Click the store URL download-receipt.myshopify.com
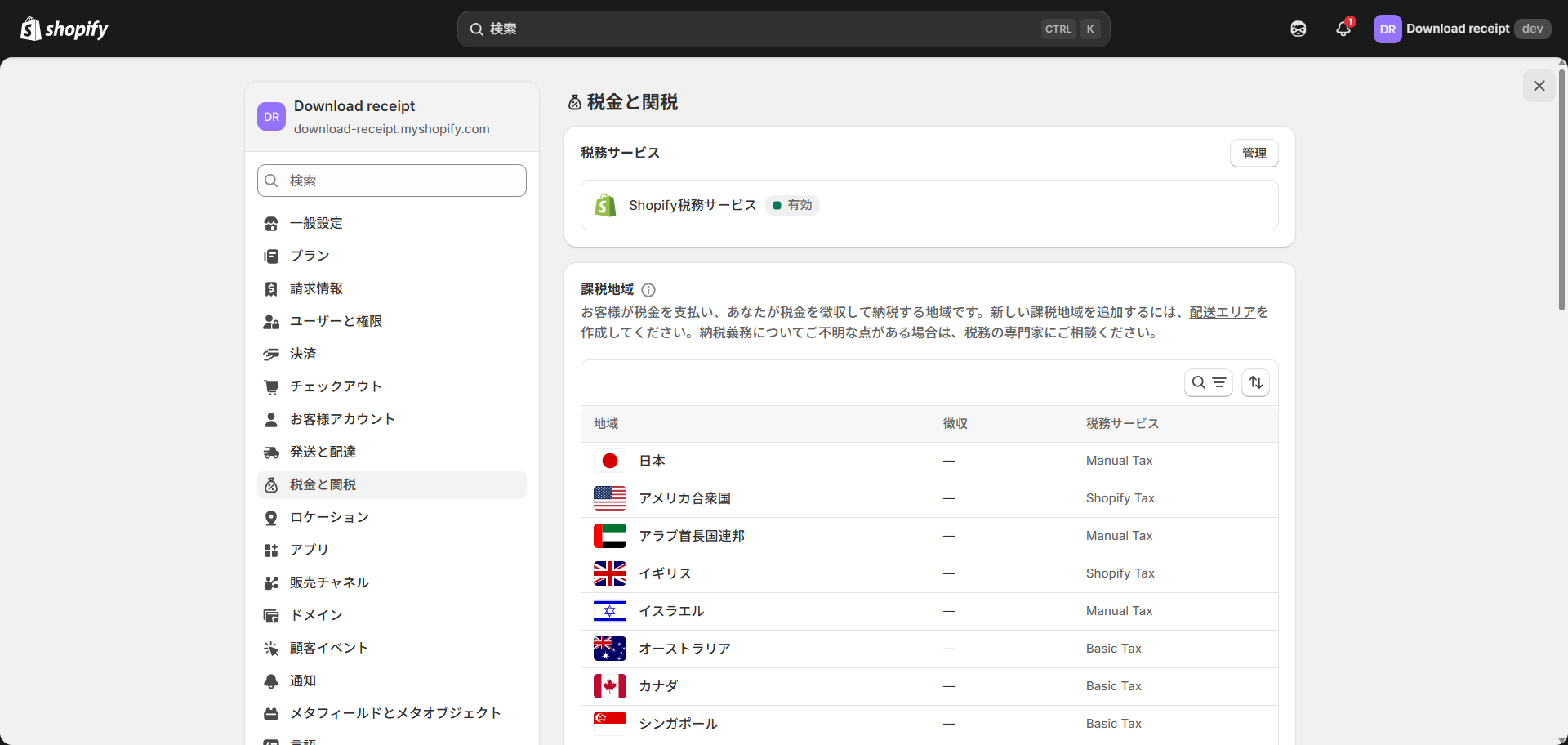The image size is (1568, 745). [391, 129]
